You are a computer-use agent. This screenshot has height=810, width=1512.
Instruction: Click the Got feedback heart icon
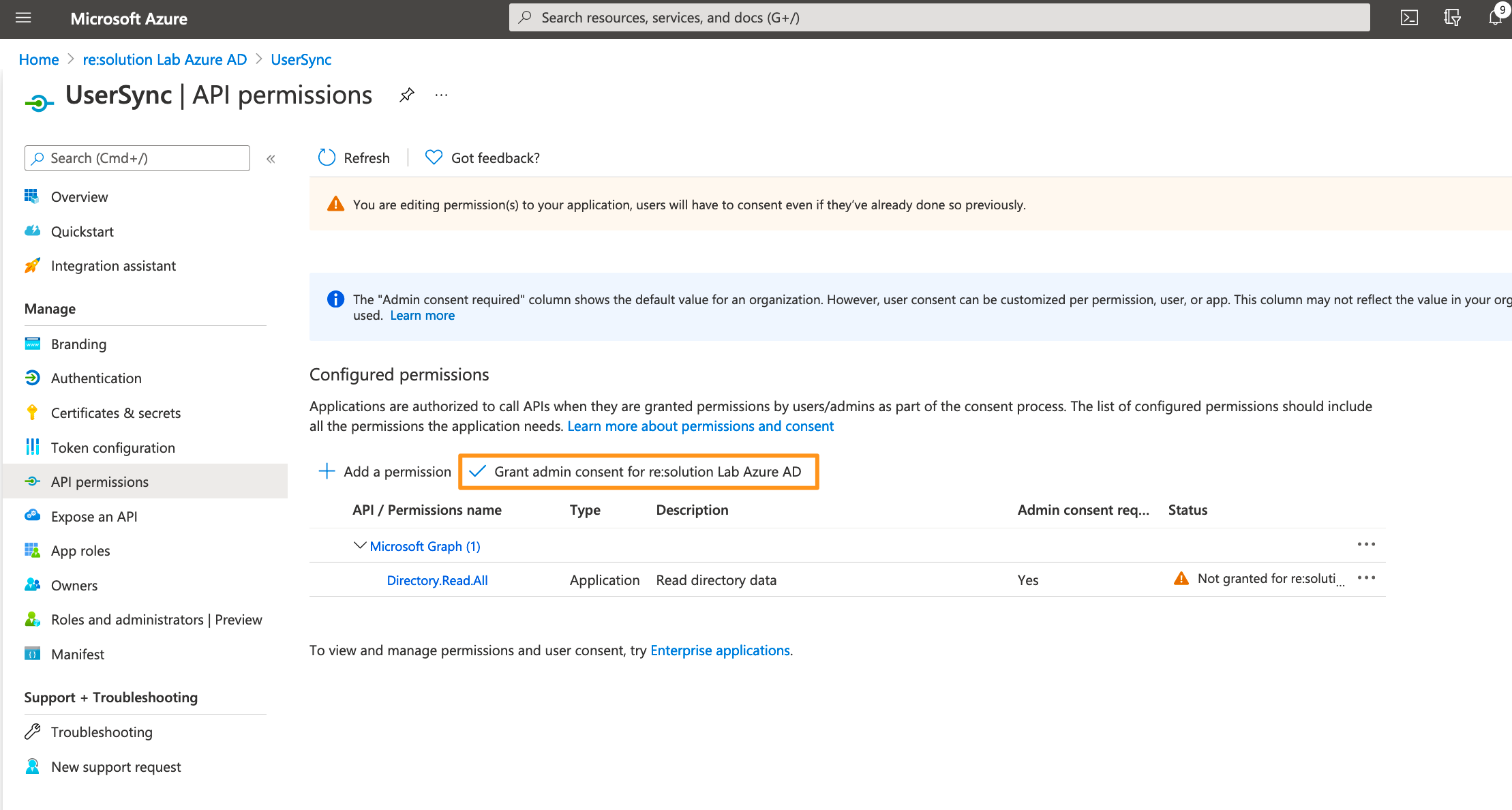click(x=434, y=157)
